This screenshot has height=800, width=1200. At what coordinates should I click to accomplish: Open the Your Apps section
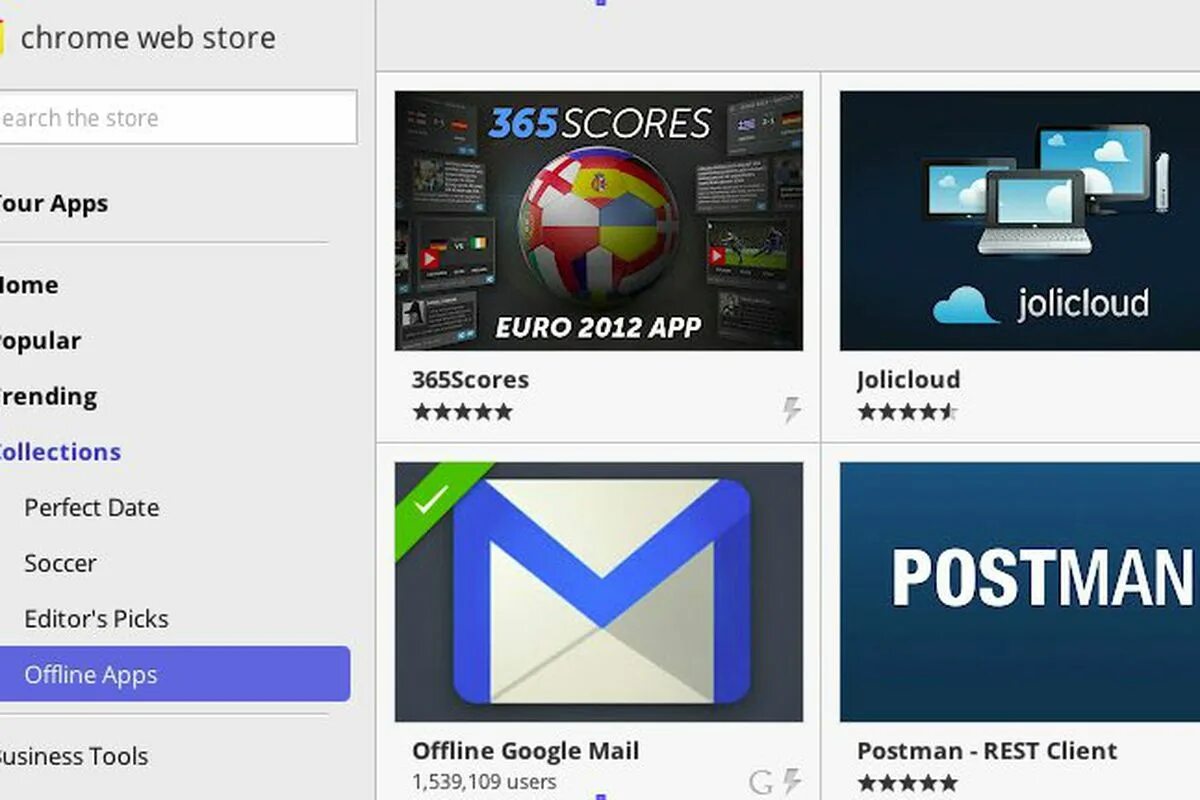click(53, 203)
